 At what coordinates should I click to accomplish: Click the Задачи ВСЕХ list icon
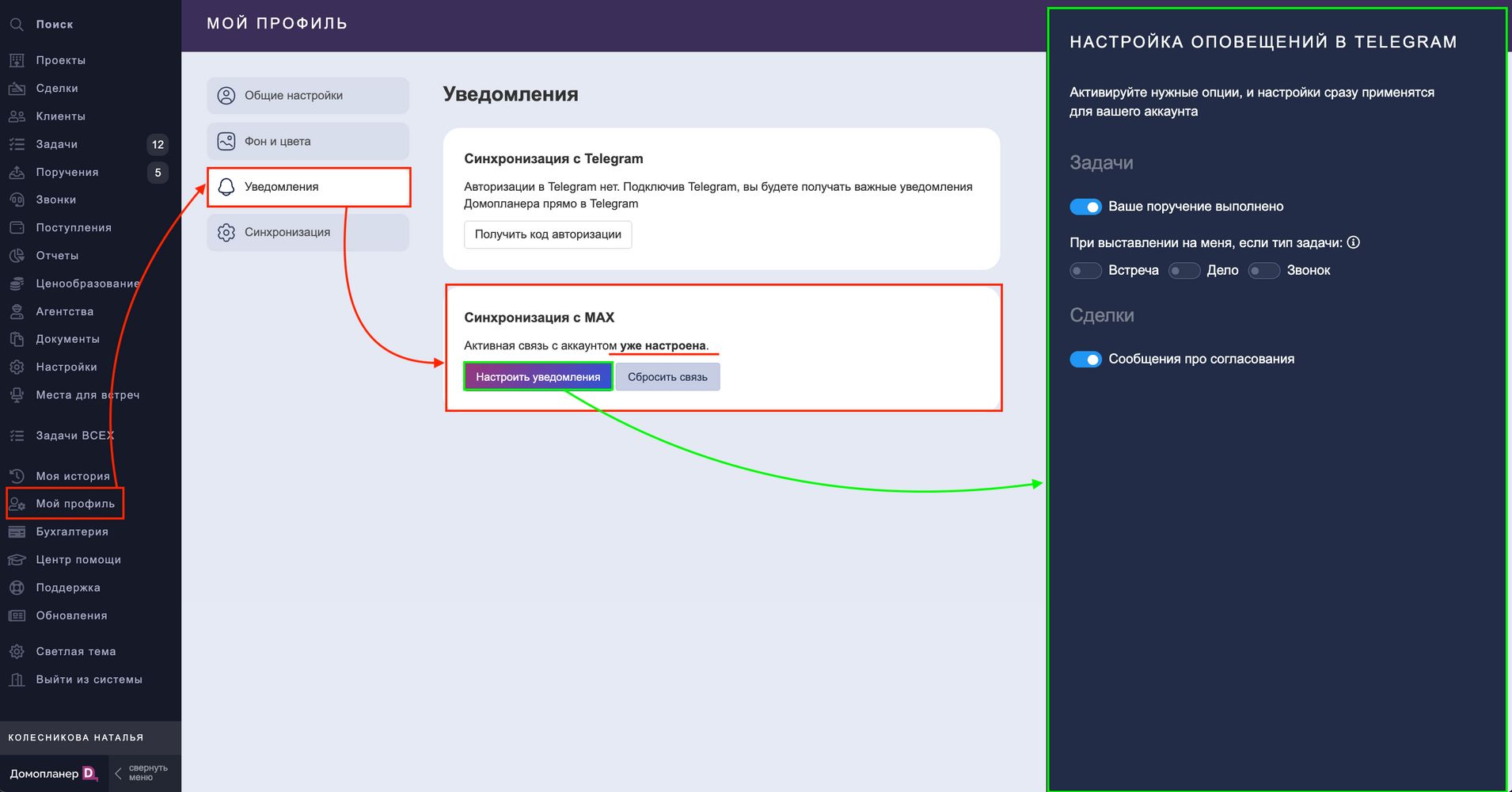click(17, 436)
